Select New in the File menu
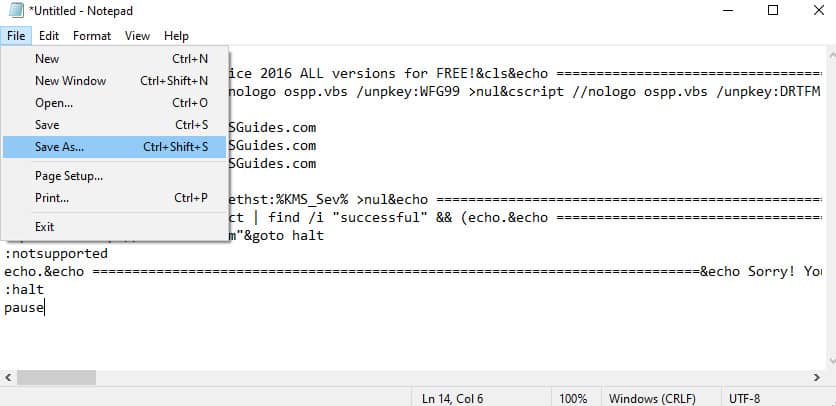This screenshot has height=406, width=836. pyautogui.click(x=114, y=59)
